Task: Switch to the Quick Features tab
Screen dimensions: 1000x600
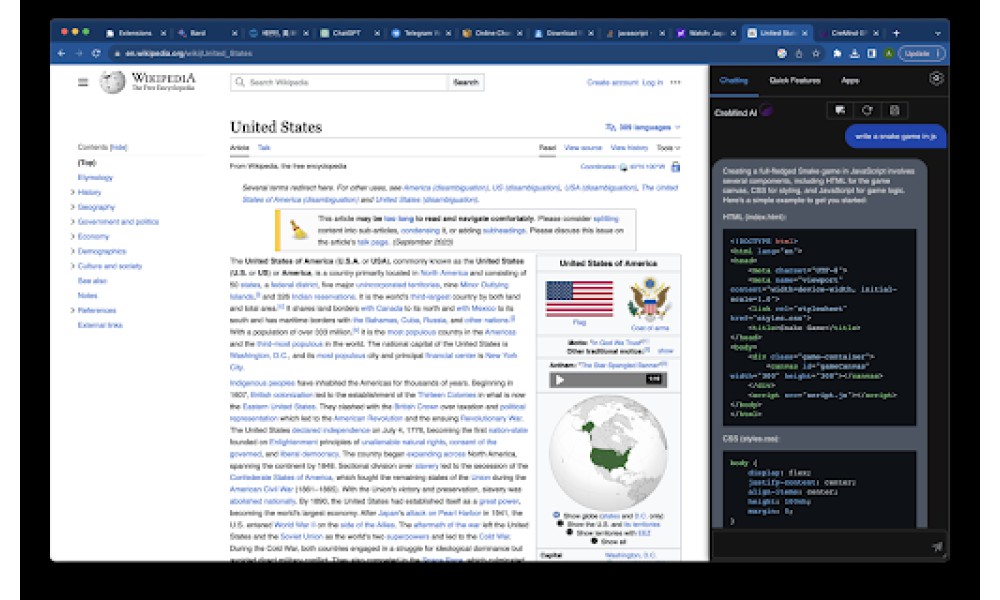Action: (795, 80)
